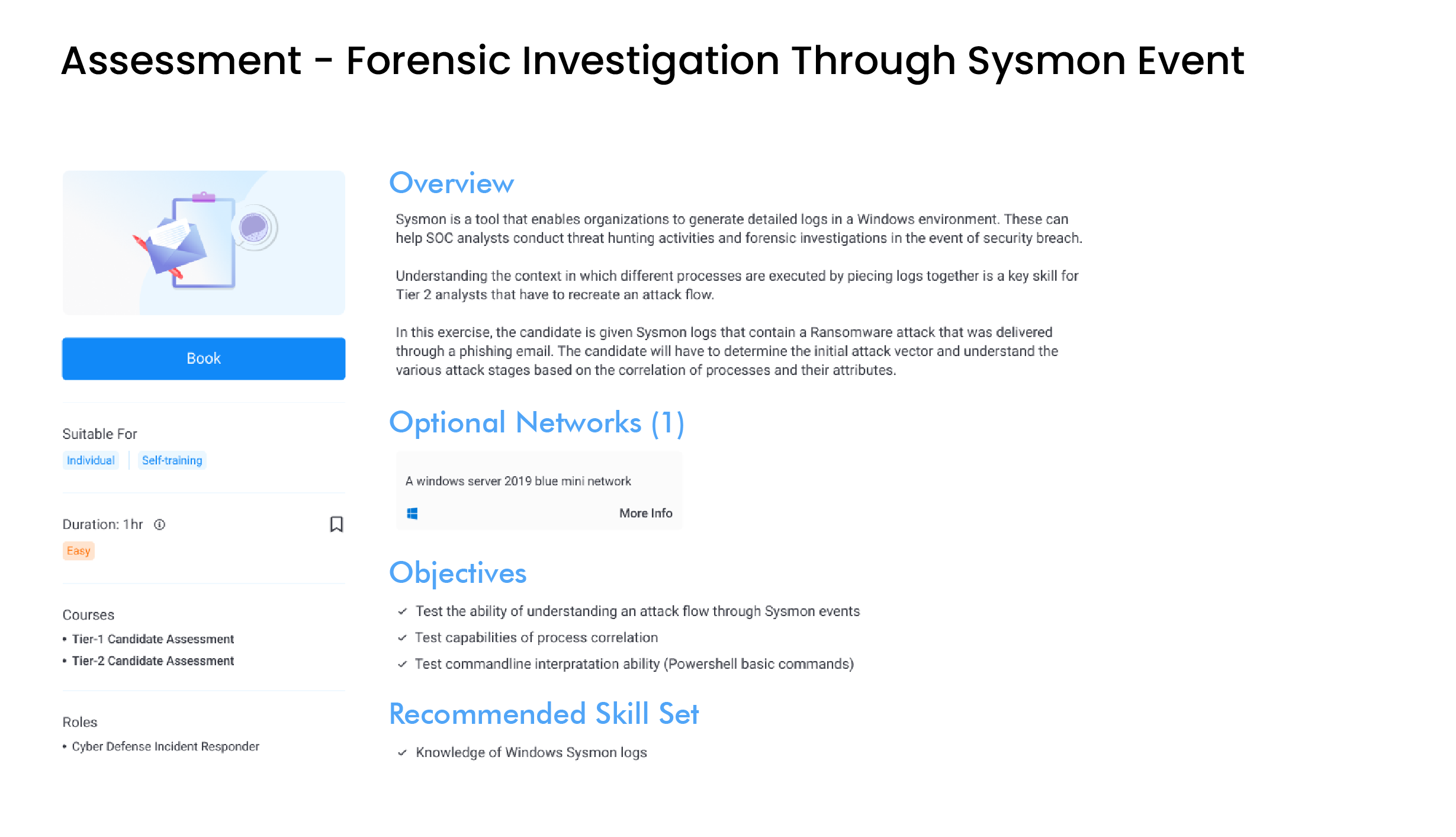The image size is (1456, 837).
Task: Open More Info for the network
Action: tap(645, 514)
